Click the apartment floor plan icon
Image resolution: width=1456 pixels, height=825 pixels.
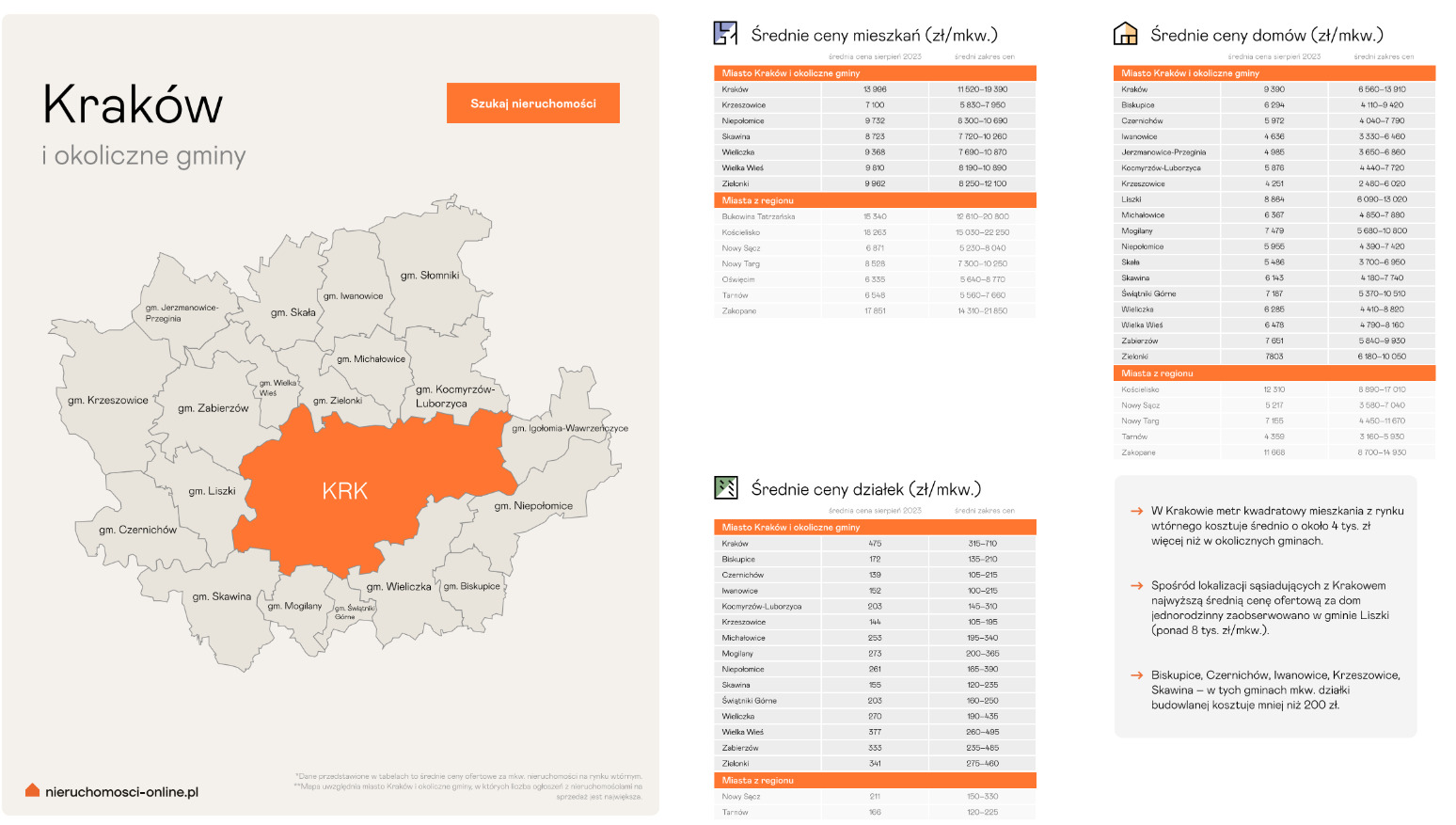tap(725, 34)
